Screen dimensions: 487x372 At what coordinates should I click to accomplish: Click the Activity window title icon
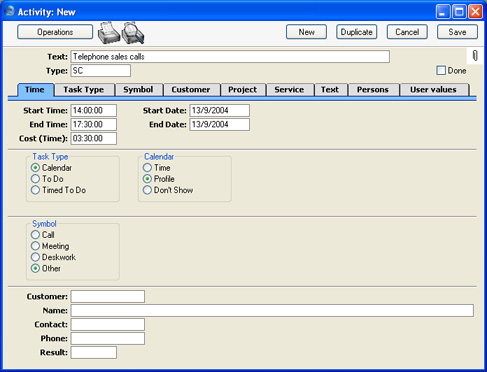click(x=10, y=11)
